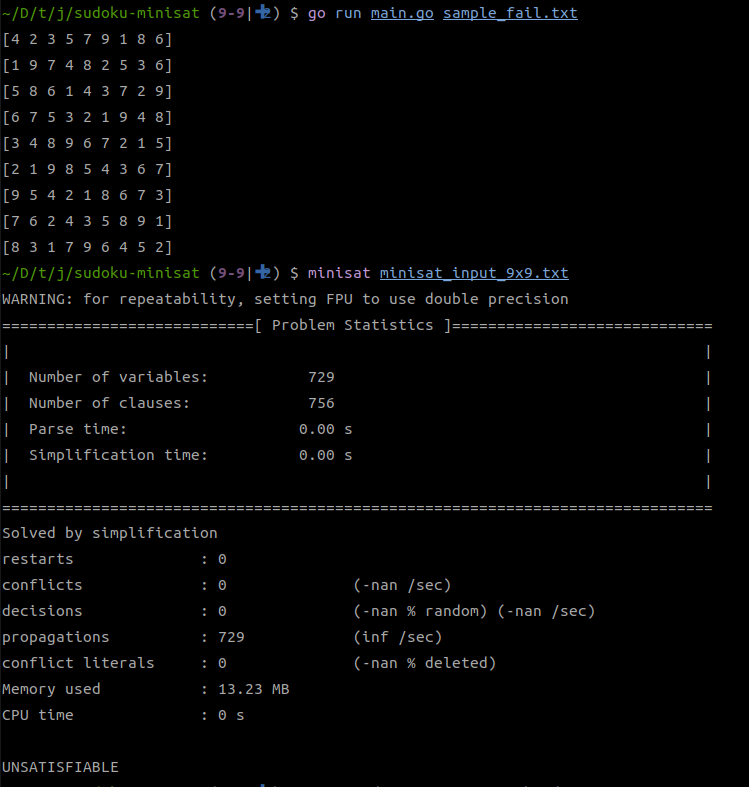Screen dimensions: 749x787
Task: Click the sudoku row [9 5 4 2 1 8 6 7 3]
Action: tap(87, 195)
